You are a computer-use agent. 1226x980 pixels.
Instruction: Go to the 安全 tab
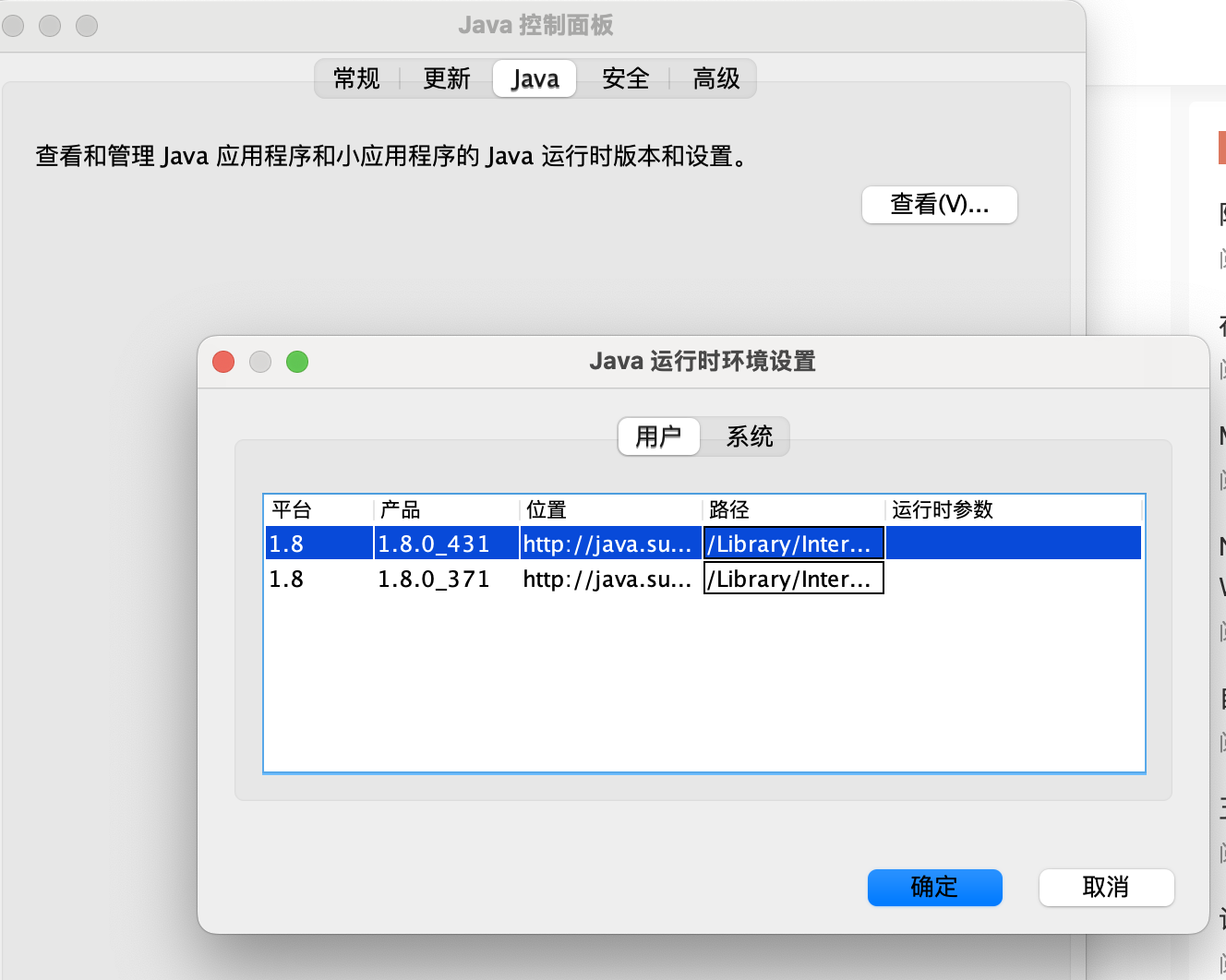click(x=625, y=78)
